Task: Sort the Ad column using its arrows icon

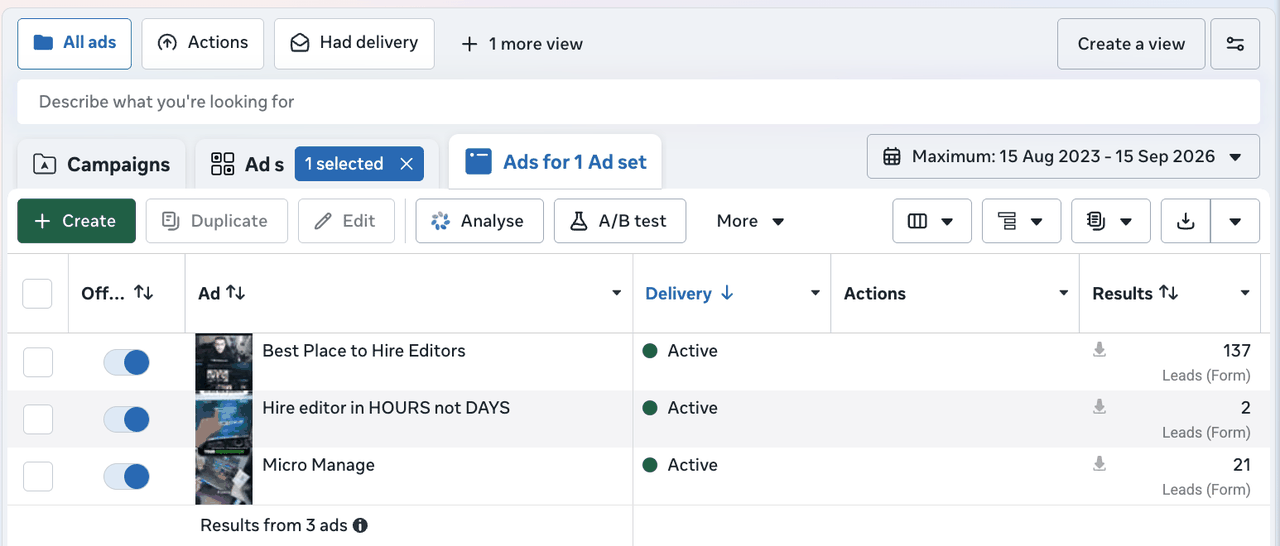Action: click(x=235, y=293)
